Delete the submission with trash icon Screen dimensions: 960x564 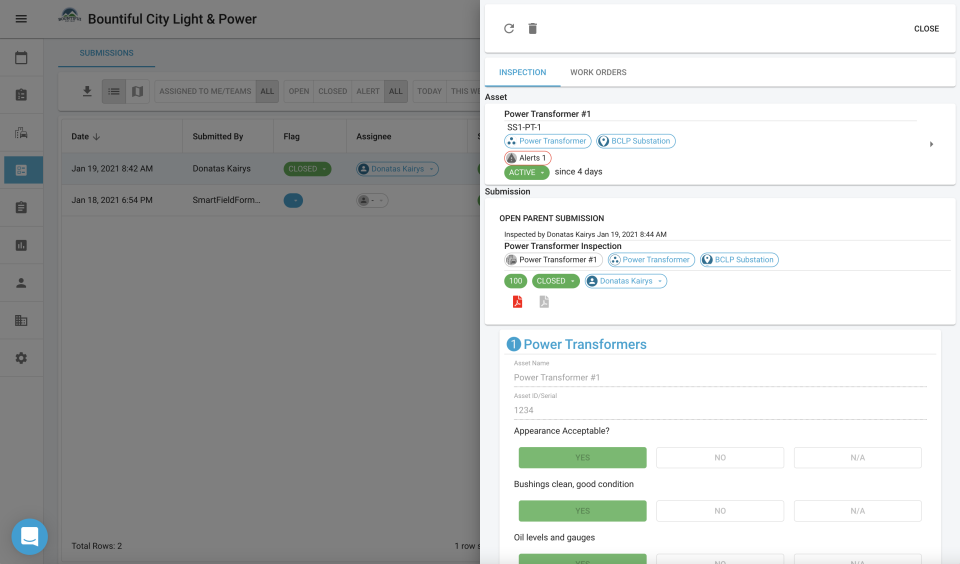(x=533, y=29)
